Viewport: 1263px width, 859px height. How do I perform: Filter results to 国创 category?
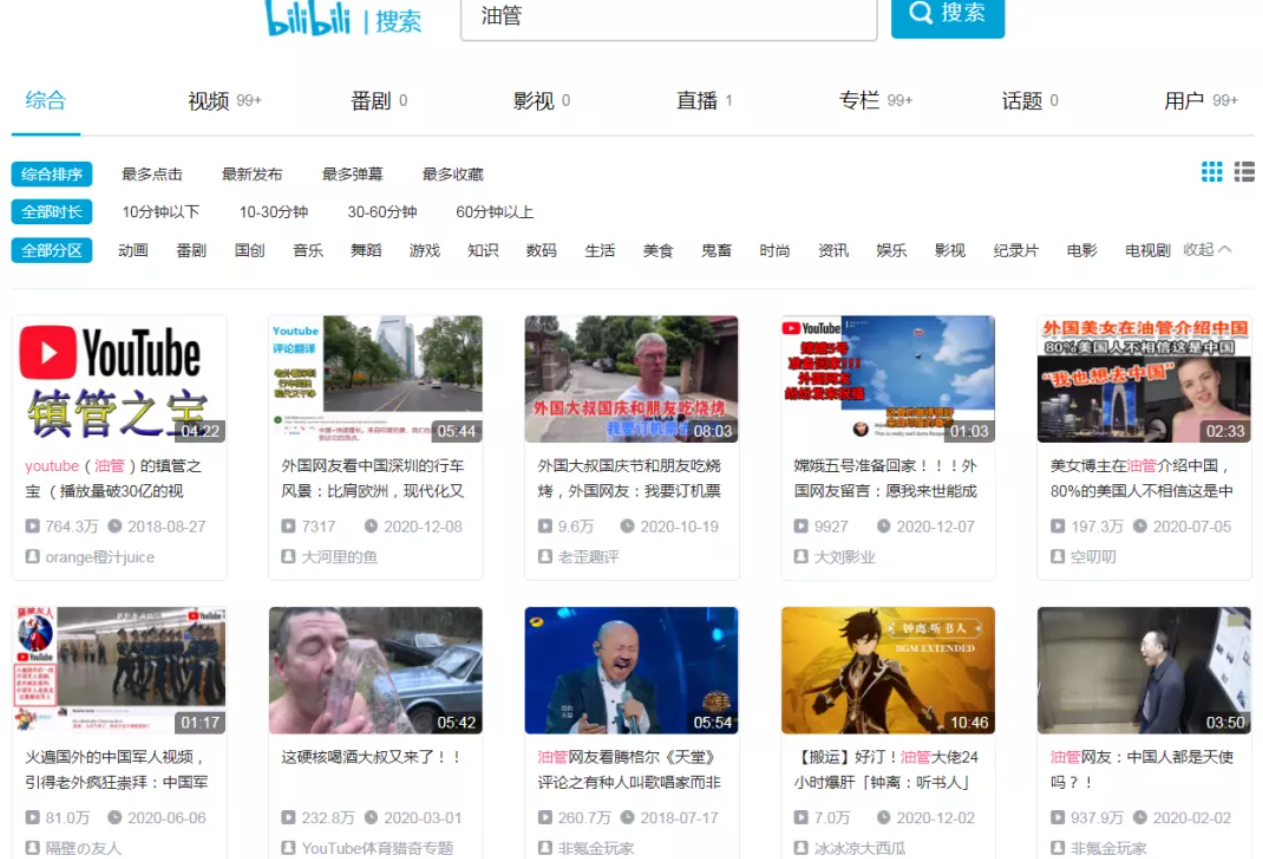250,250
